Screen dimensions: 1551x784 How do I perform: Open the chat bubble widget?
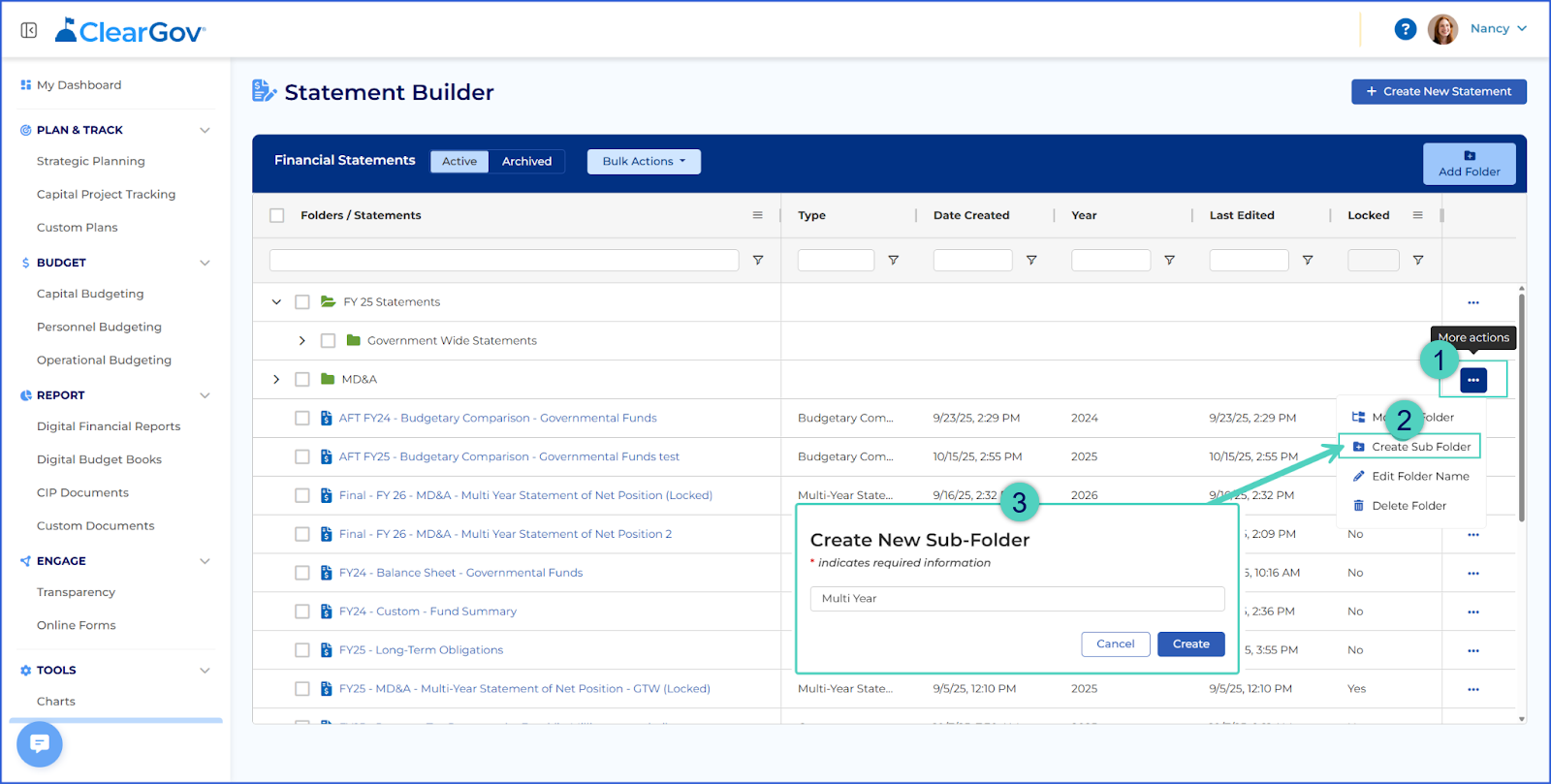click(x=40, y=744)
